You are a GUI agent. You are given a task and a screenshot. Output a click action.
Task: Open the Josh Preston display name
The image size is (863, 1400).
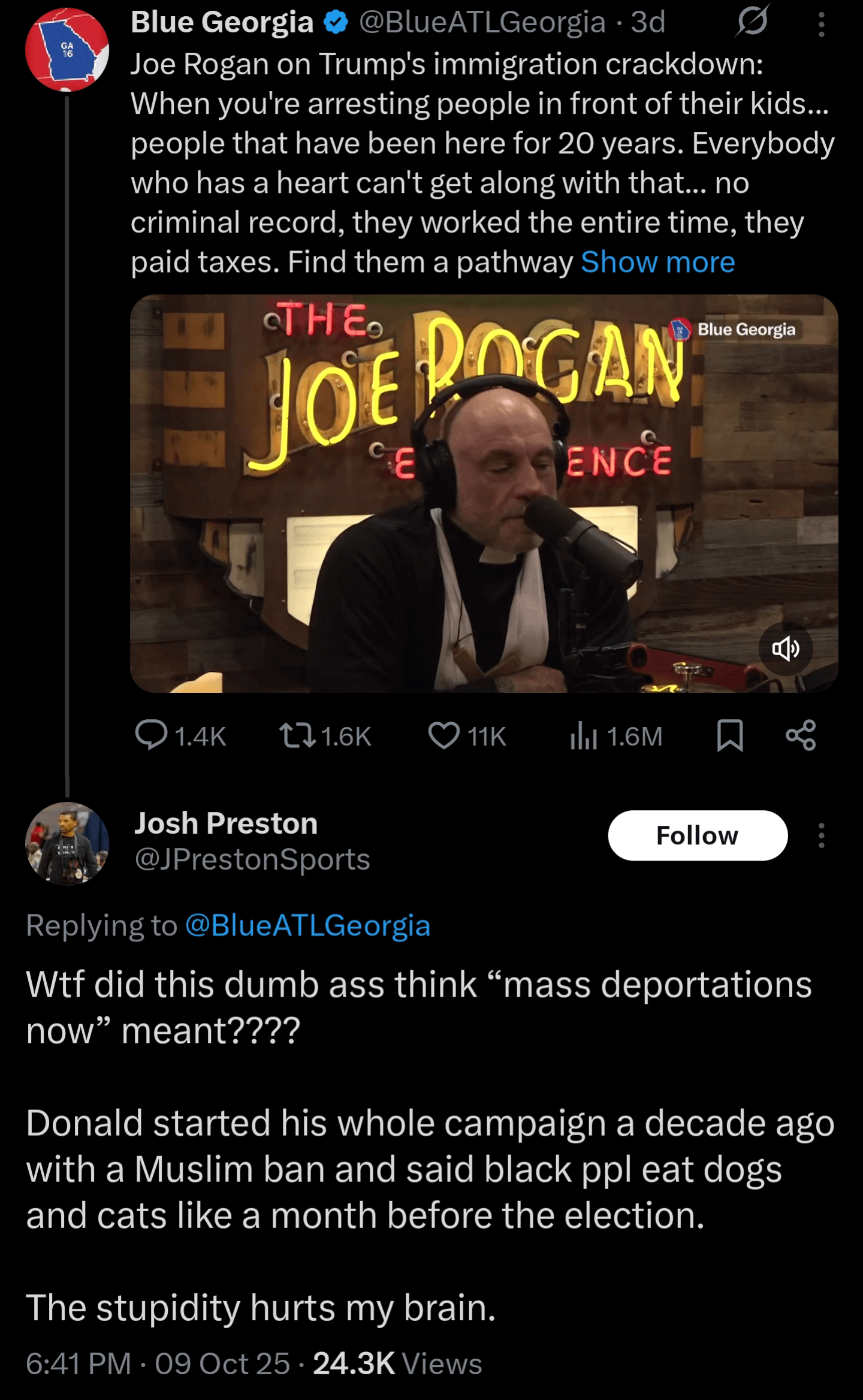(x=226, y=823)
